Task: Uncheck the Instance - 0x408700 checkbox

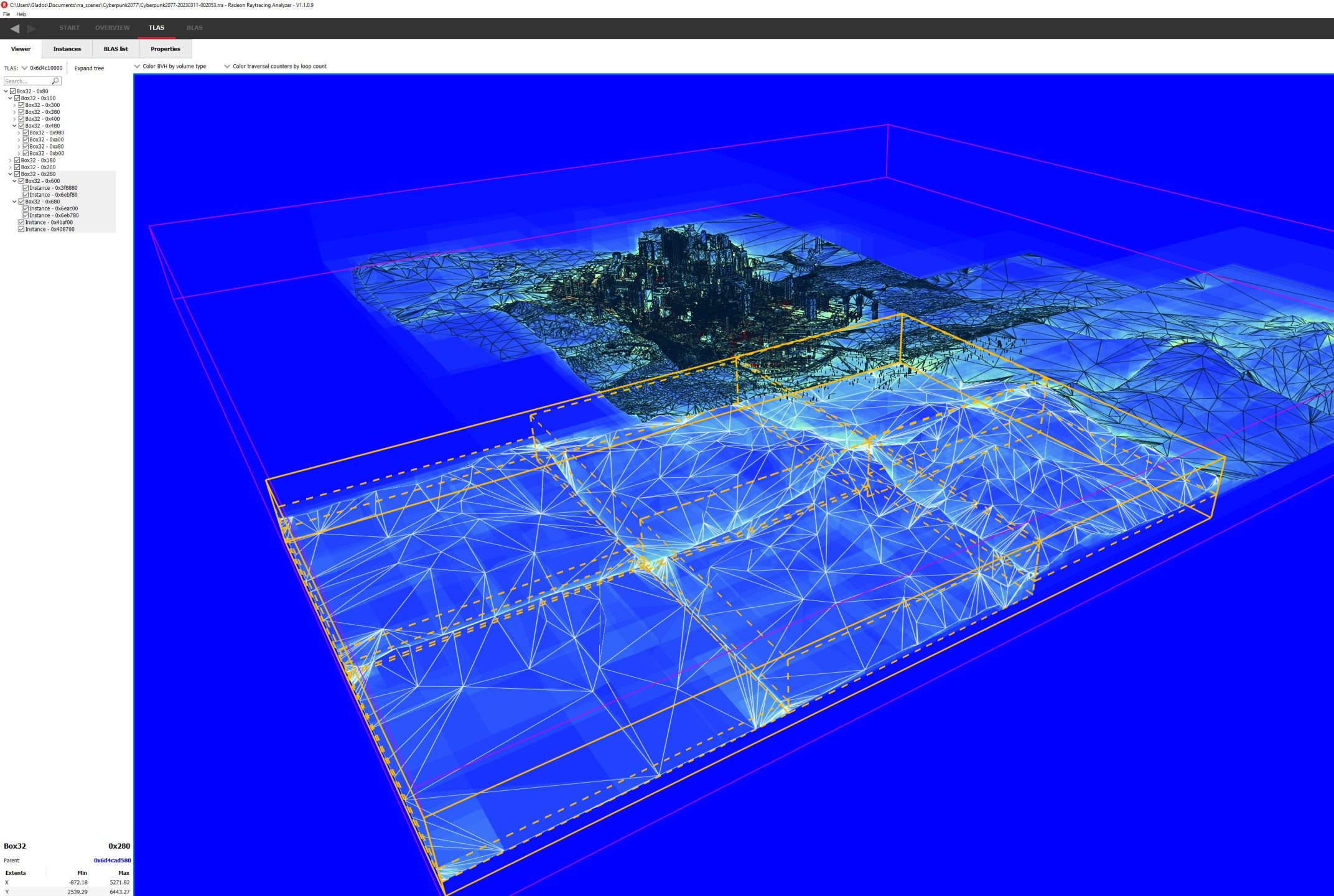Action: click(x=21, y=229)
